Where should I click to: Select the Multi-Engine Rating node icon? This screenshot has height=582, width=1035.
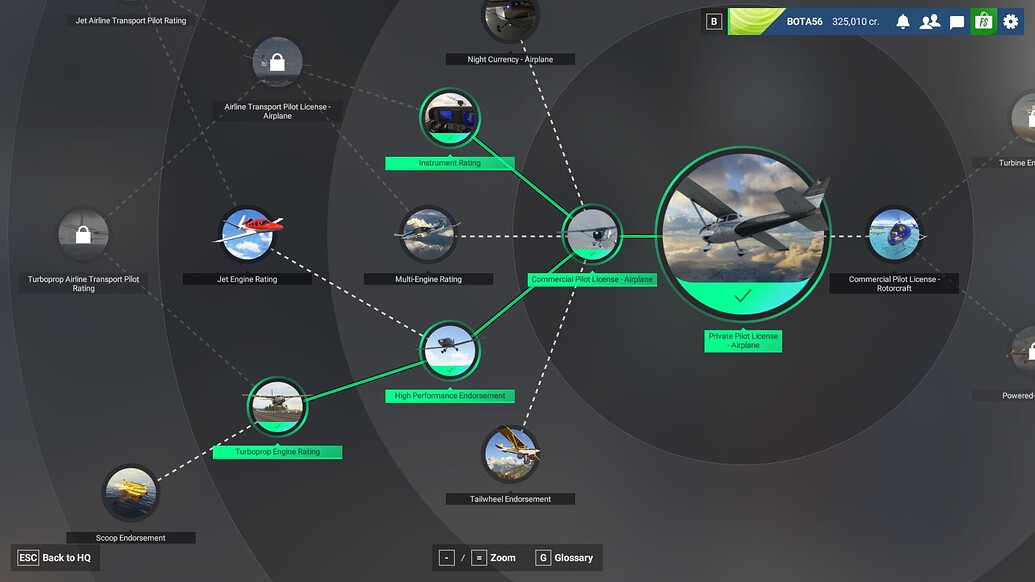point(428,234)
